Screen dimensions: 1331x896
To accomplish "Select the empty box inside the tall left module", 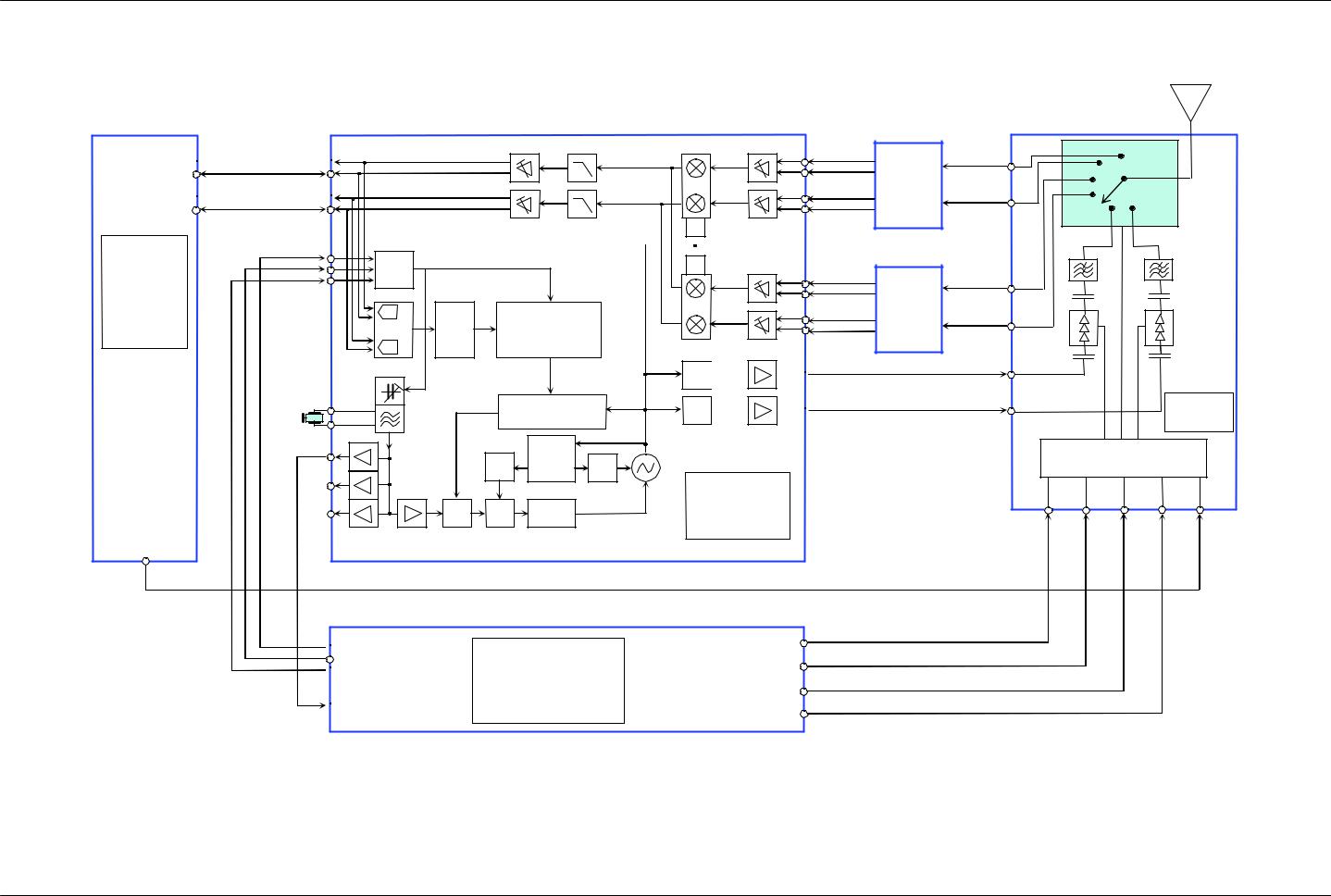I will tap(144, 292).
